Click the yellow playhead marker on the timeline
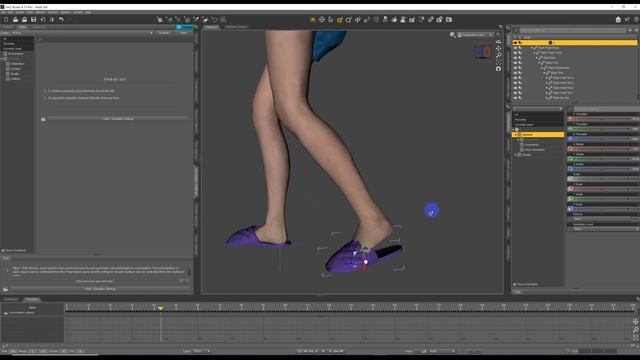Image resolution: width=640 pixels, height=360 pixels. pos(161,308)
